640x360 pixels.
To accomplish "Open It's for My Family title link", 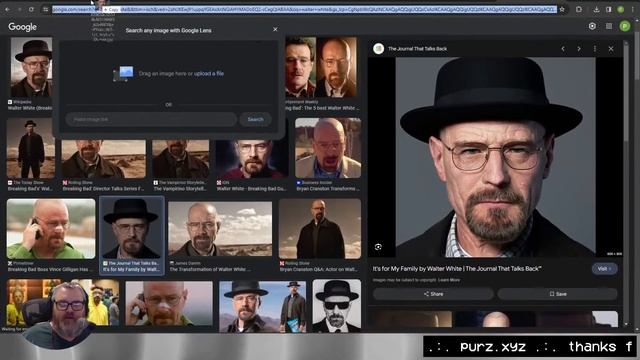I will [x=457, y=269].
